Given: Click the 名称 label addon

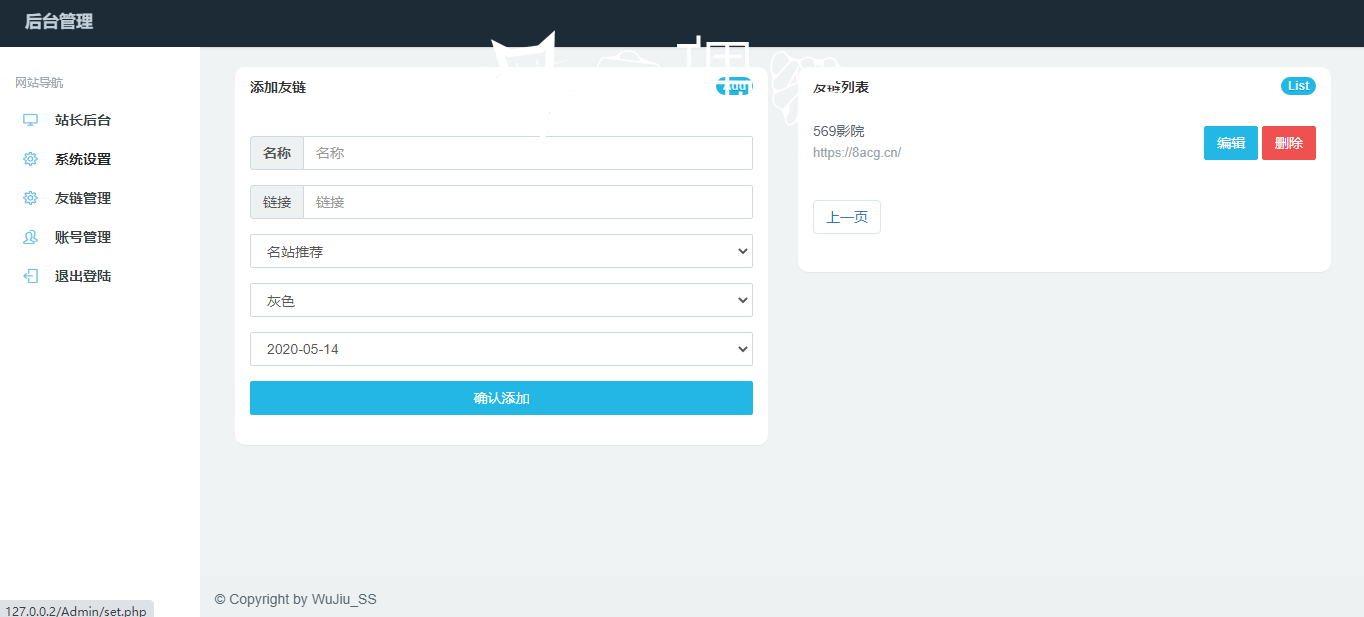Looking at the screenshot, I should pyautogui.click(x=277, y=153).
